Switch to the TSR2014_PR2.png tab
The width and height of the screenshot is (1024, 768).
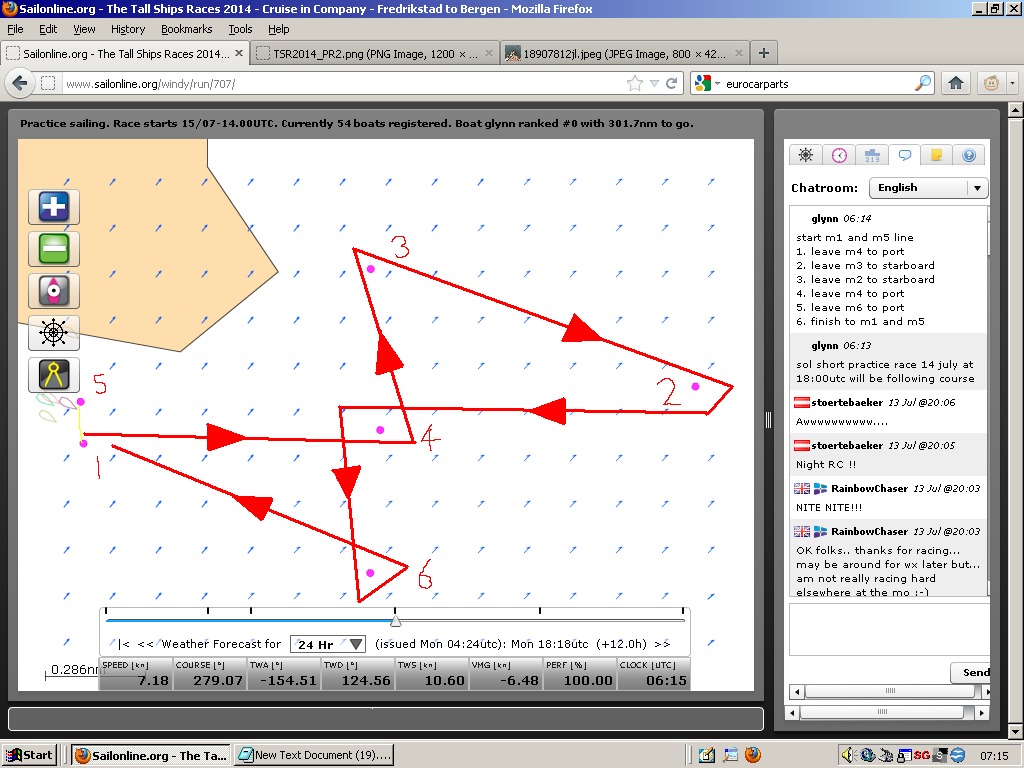tap(375, 54)
